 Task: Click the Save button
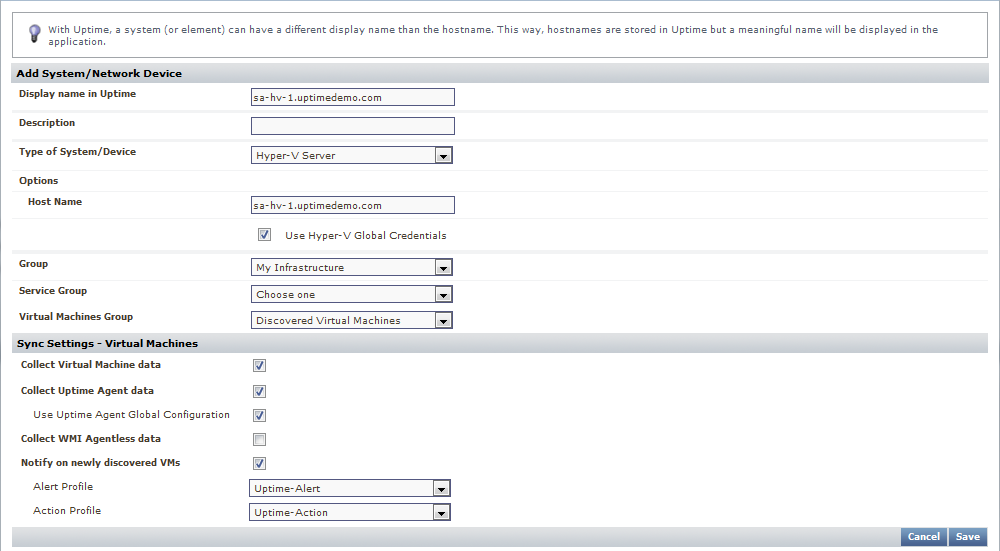click(x=968, y=537)
